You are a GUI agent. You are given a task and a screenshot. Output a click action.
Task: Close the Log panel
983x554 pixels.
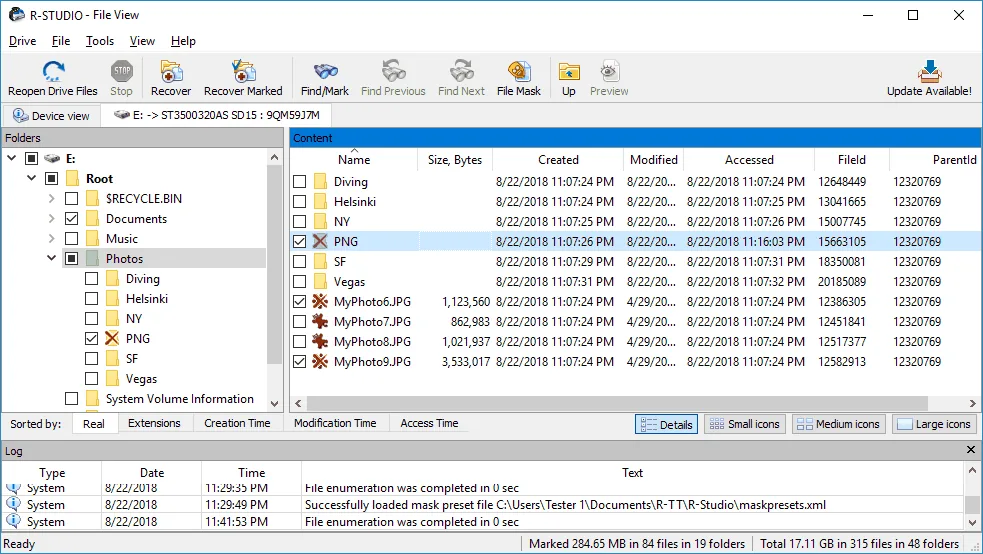tap(970, 450)
